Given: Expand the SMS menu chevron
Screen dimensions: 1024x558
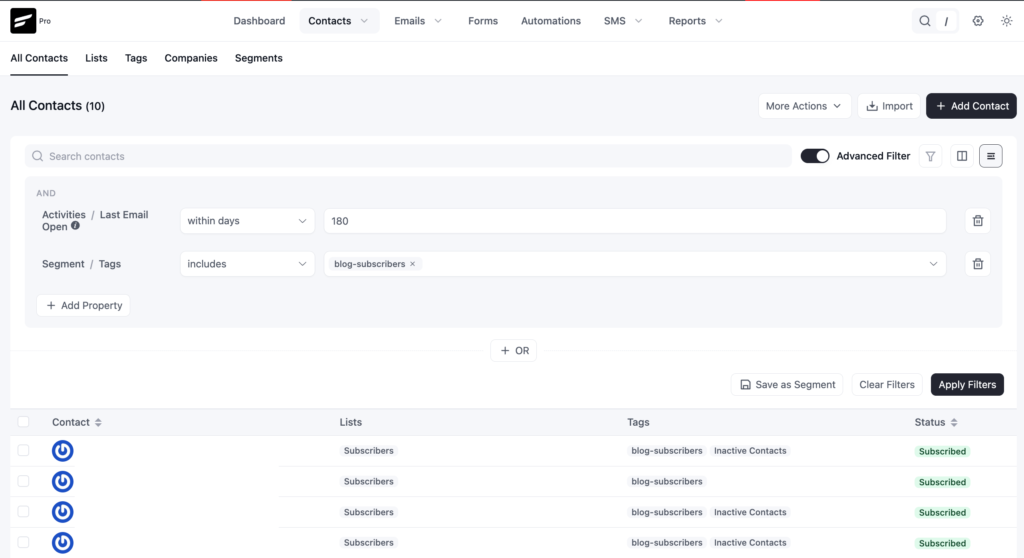Looking at the screenshot, I should pos(639,21).
